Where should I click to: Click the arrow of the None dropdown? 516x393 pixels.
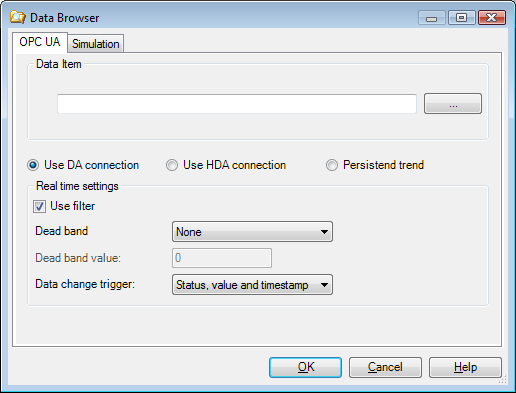[x=324, y=232]
